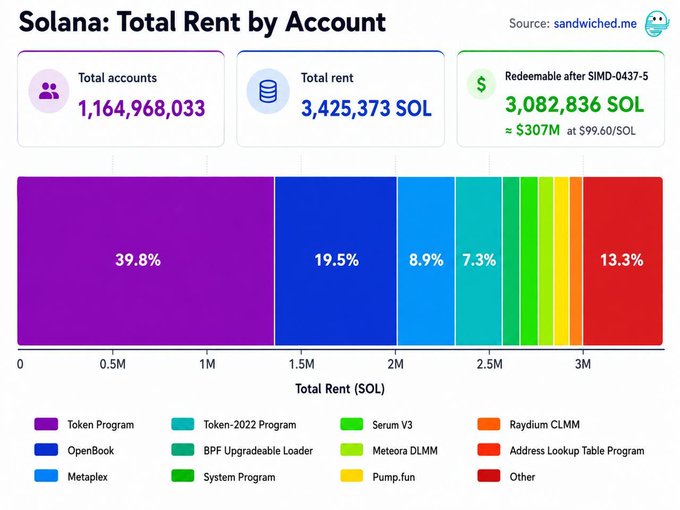Click the Token-2022 Program teal swatch

pos(183,424)
